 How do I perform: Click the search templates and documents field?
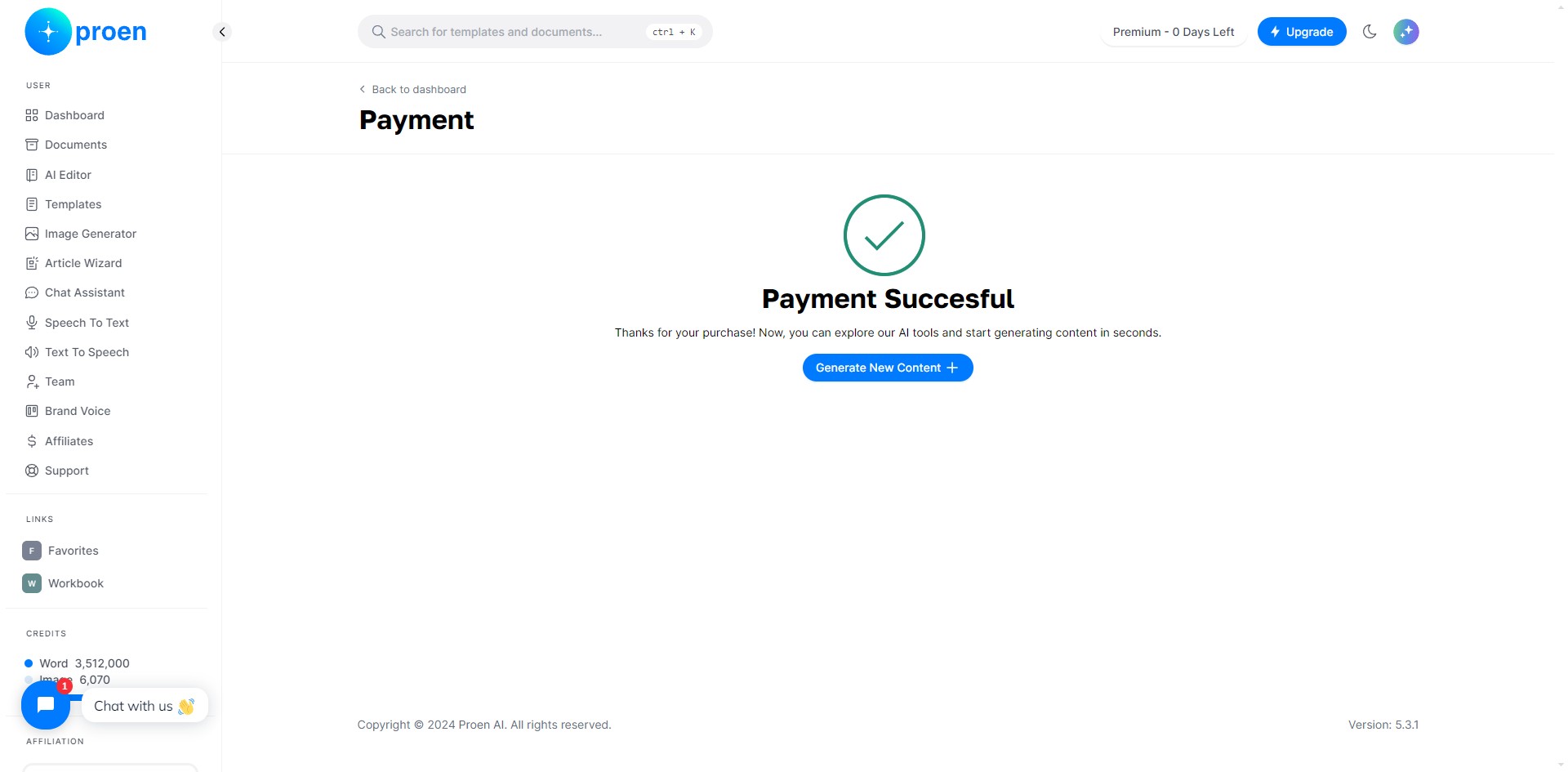535,32
